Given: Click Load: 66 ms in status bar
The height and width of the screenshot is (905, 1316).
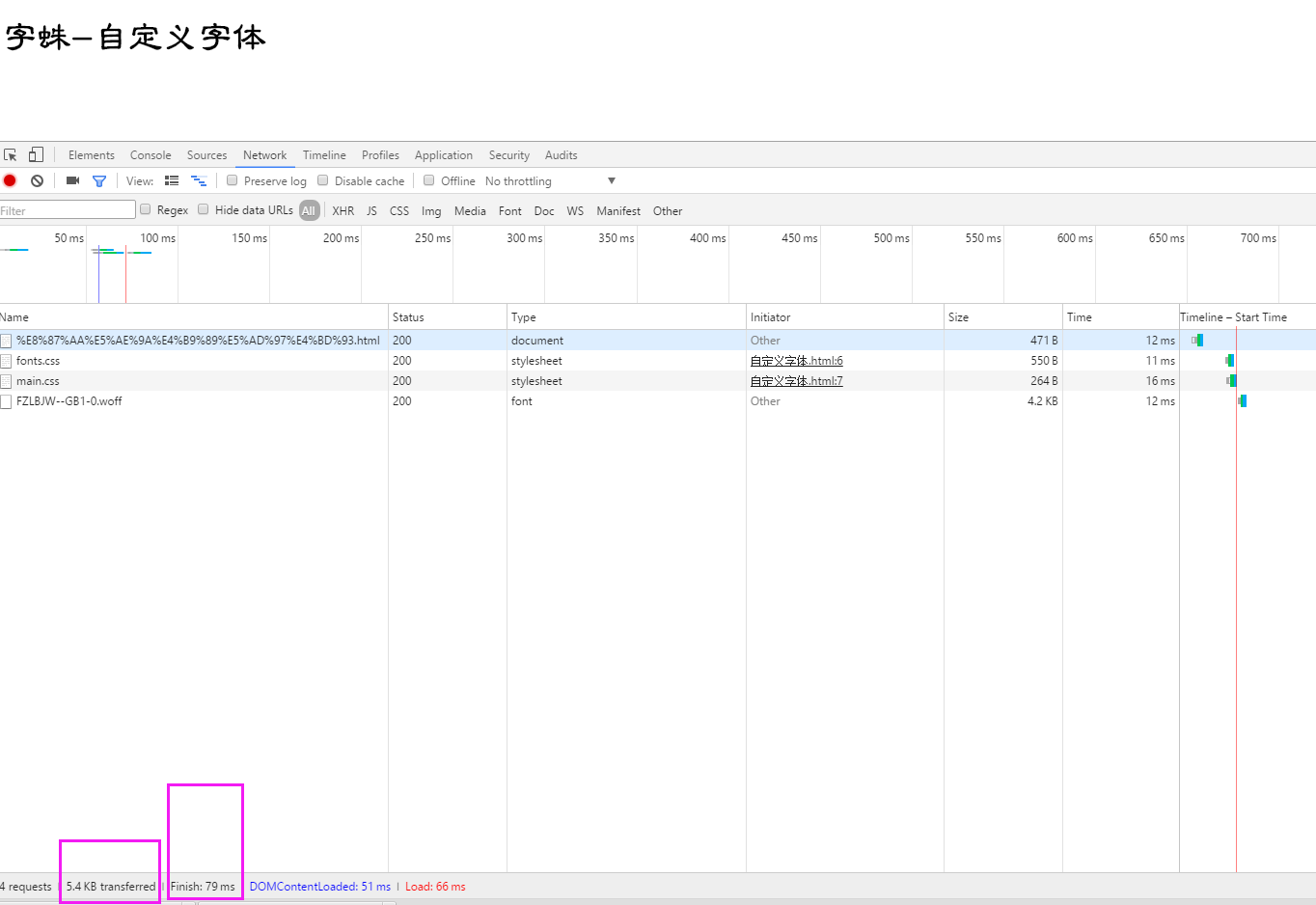Looking at the screenshot, I should [435, 887].
